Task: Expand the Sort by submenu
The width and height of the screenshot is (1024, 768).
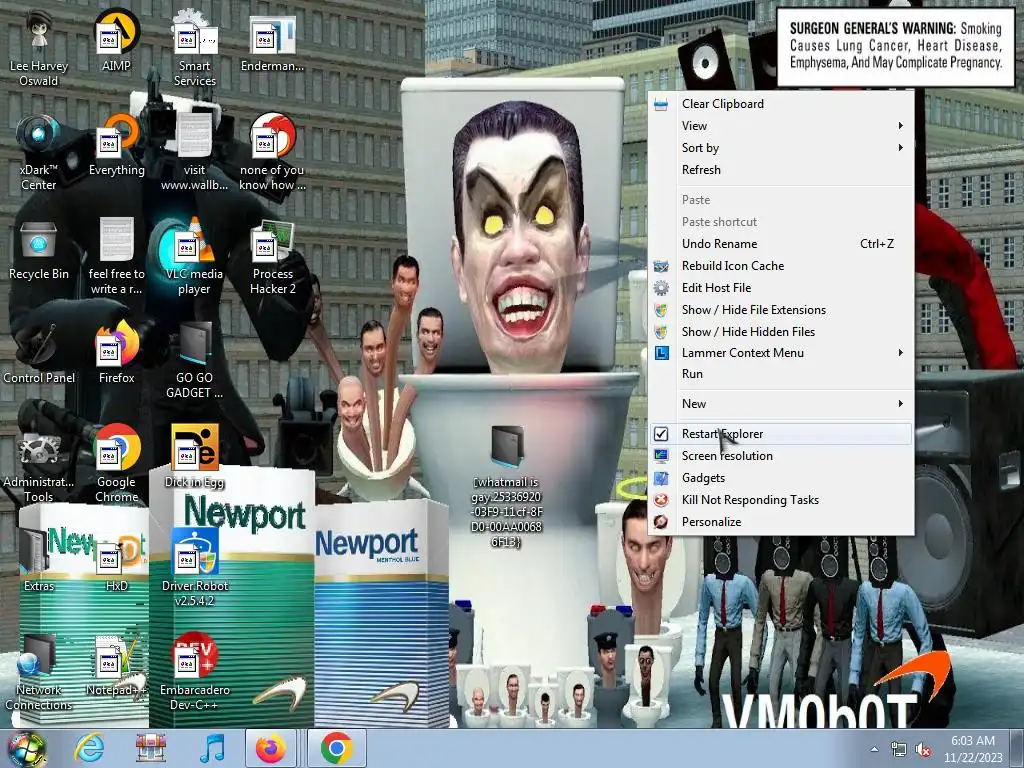Action: 780,148
